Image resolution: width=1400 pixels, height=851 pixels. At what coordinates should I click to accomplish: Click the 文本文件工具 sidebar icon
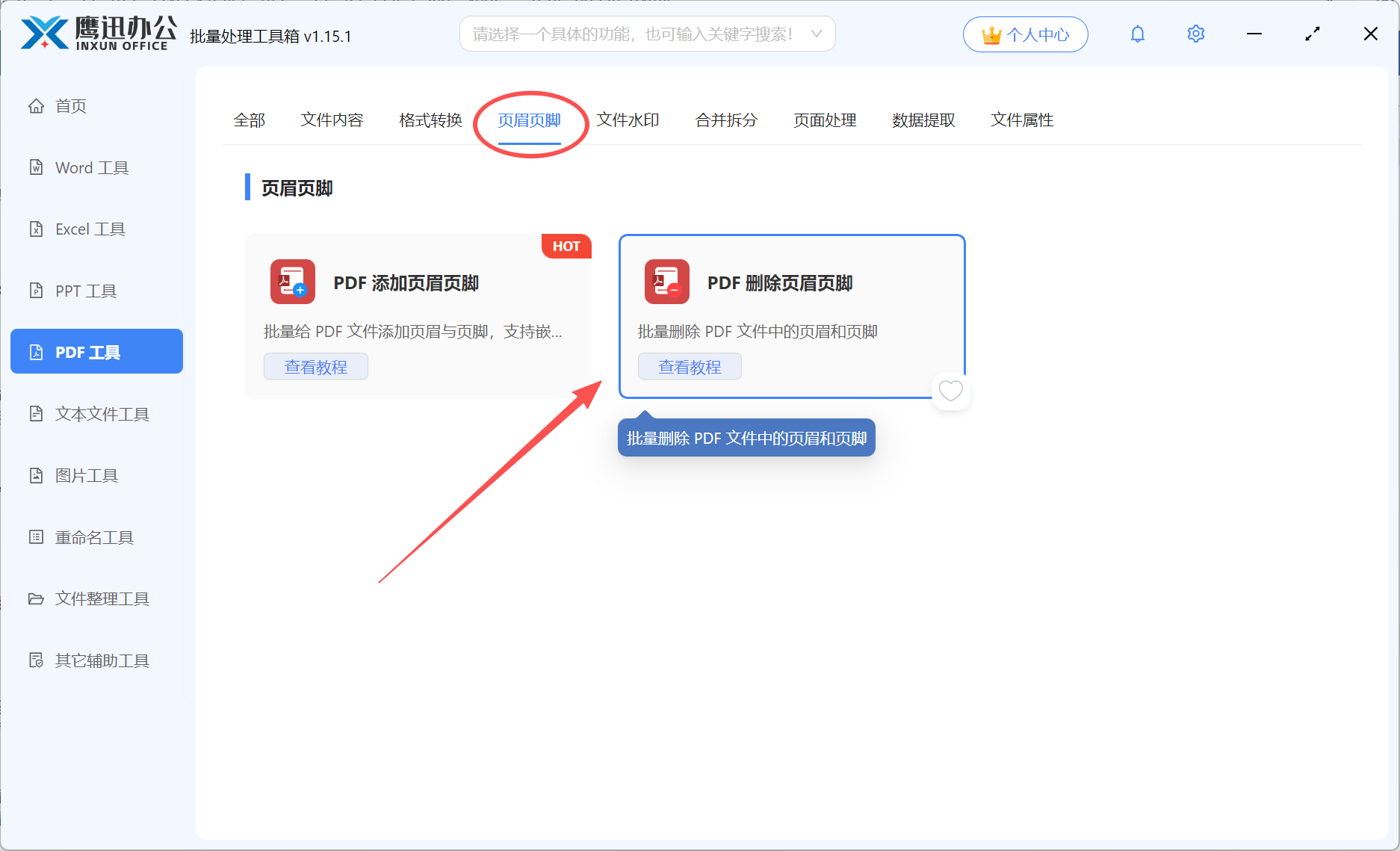[x=36, y=414]
